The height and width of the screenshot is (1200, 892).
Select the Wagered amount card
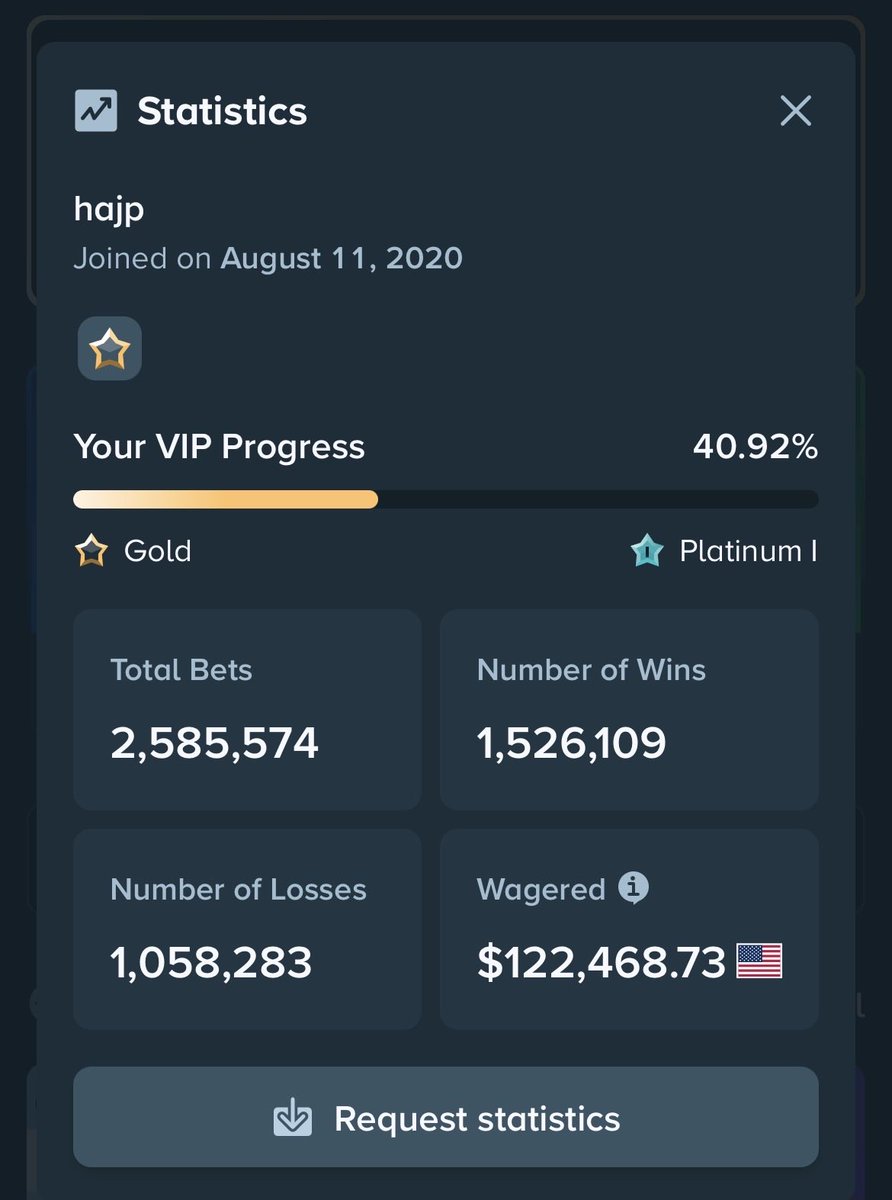tap(629, 929)
